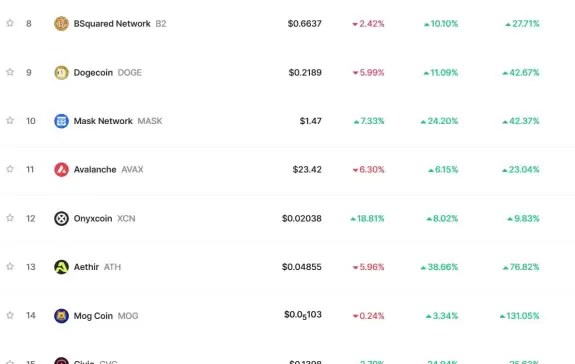Image resolution: width=575 pixels, height=364 pixels.
Task: Open the Aethir ATH name link
Action: (97, 267)
